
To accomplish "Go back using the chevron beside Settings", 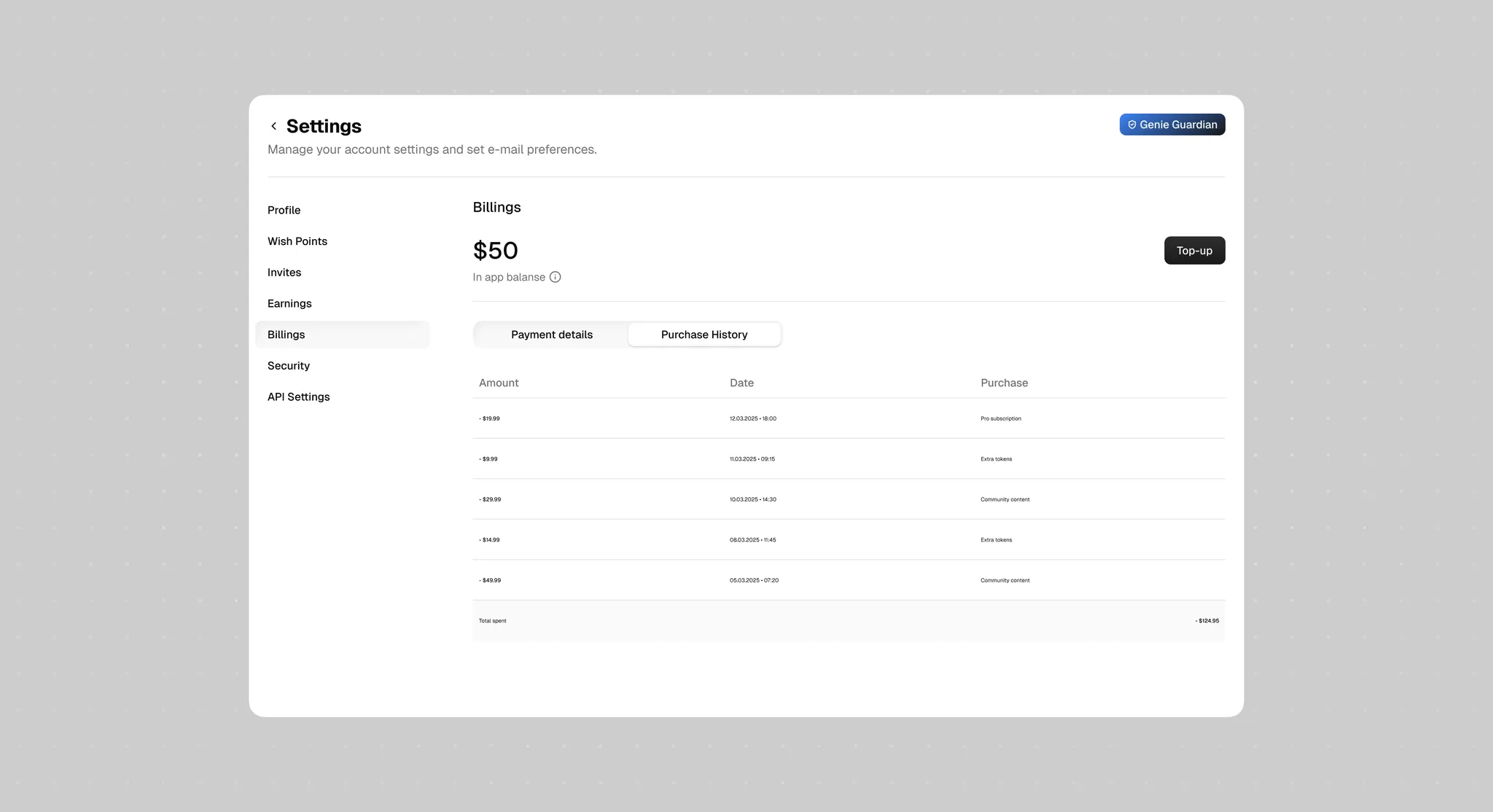I will [273, 126].
